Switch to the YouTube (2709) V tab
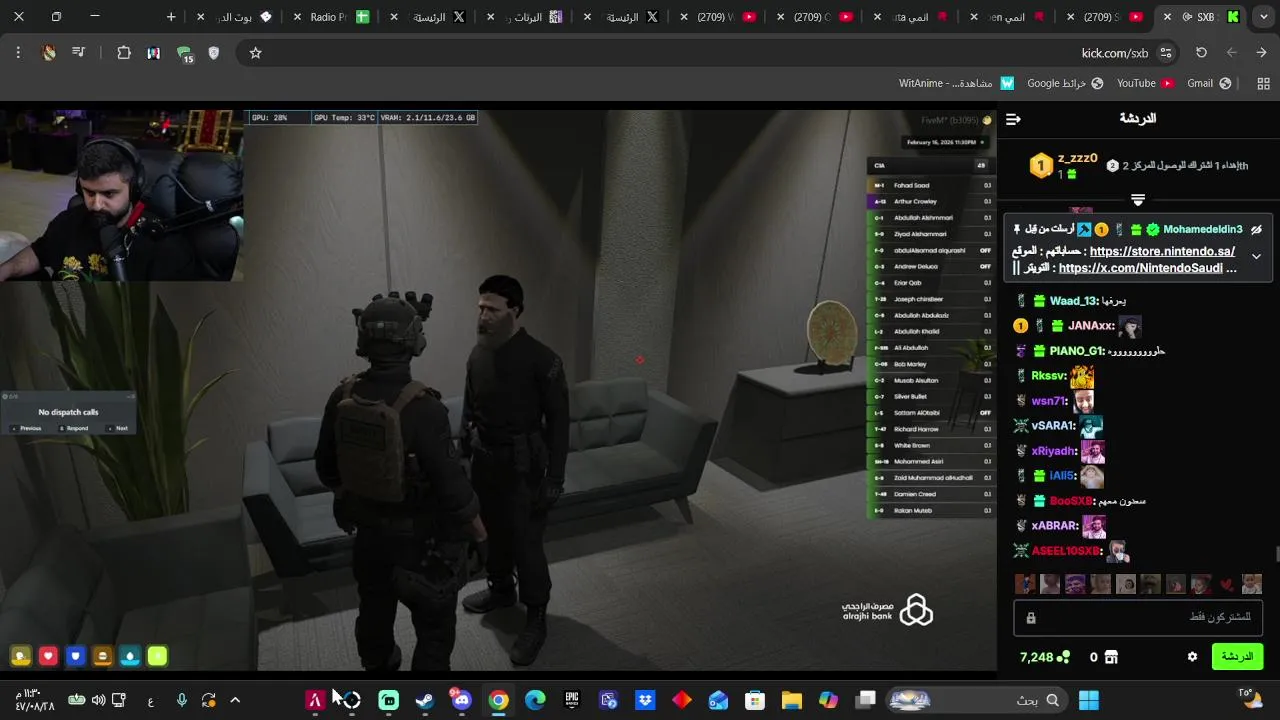 tap(718, 17)
